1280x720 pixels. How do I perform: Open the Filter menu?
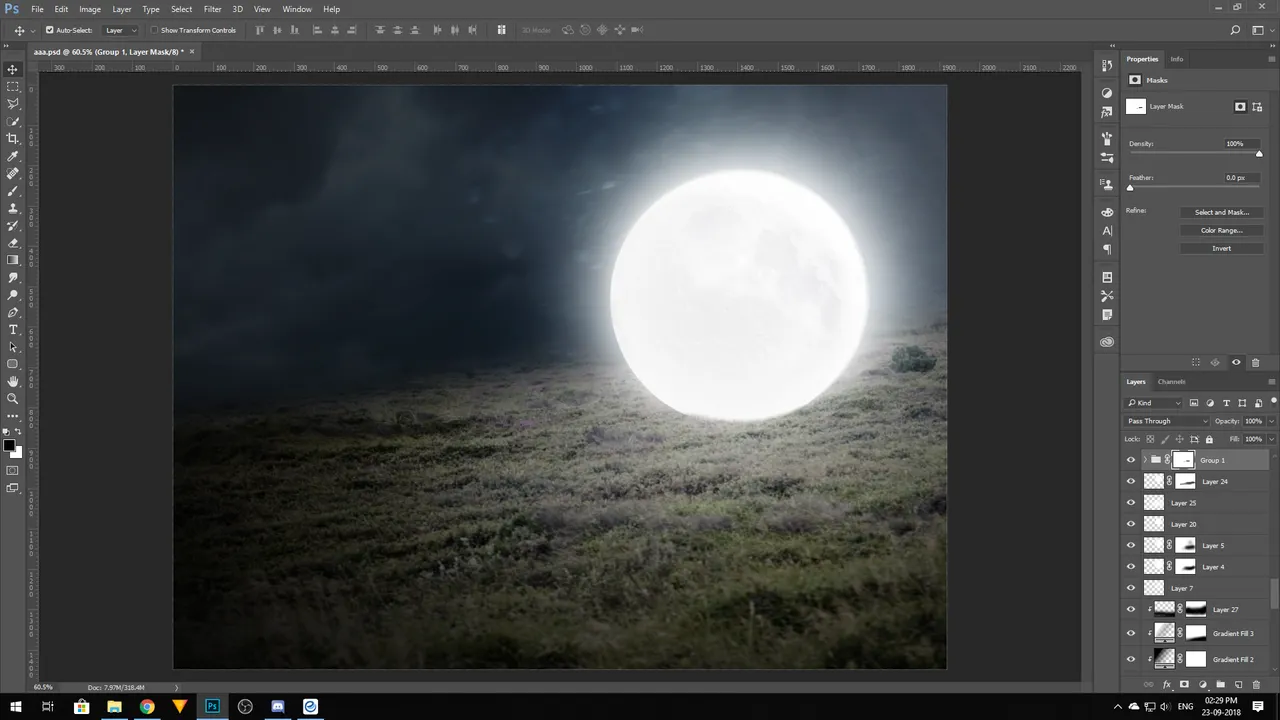212,9
